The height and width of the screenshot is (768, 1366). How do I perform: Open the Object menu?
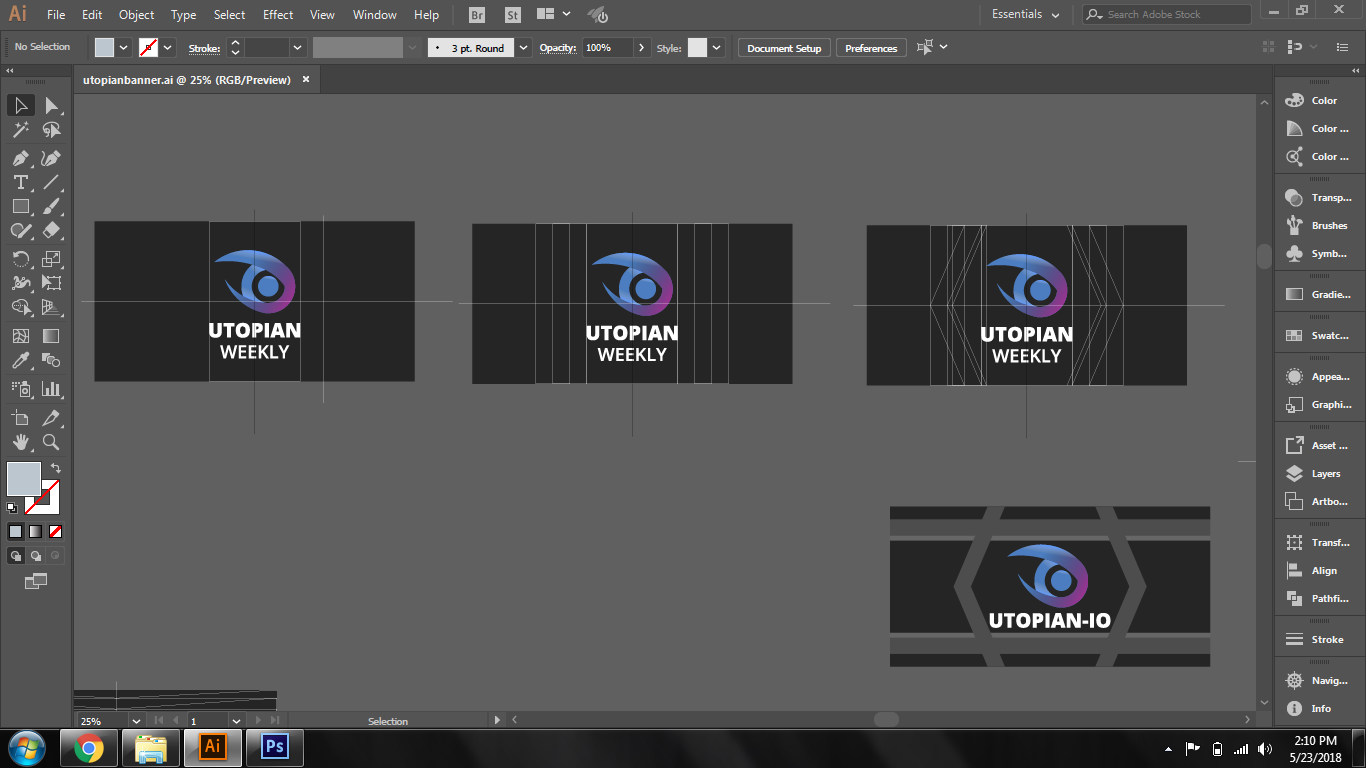click(137, 15)
